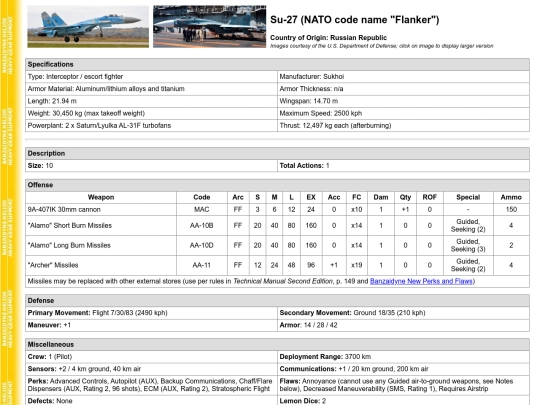
Task: Click the AA-10B code cell
Action: [202, 226]
